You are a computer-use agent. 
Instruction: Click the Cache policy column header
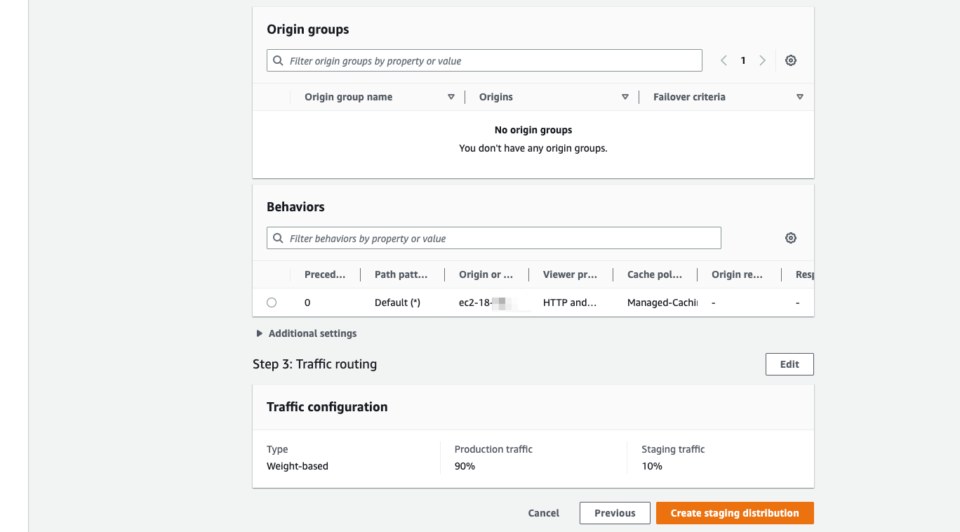[654, 275]
